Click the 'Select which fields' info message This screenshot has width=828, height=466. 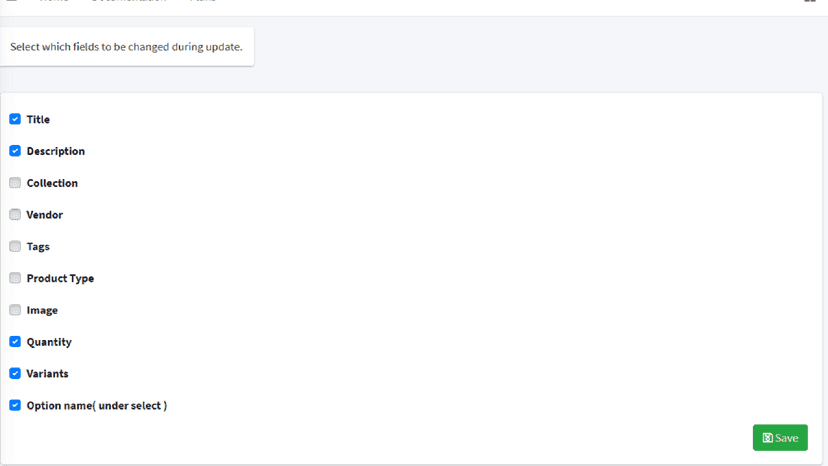pos(127,46)
